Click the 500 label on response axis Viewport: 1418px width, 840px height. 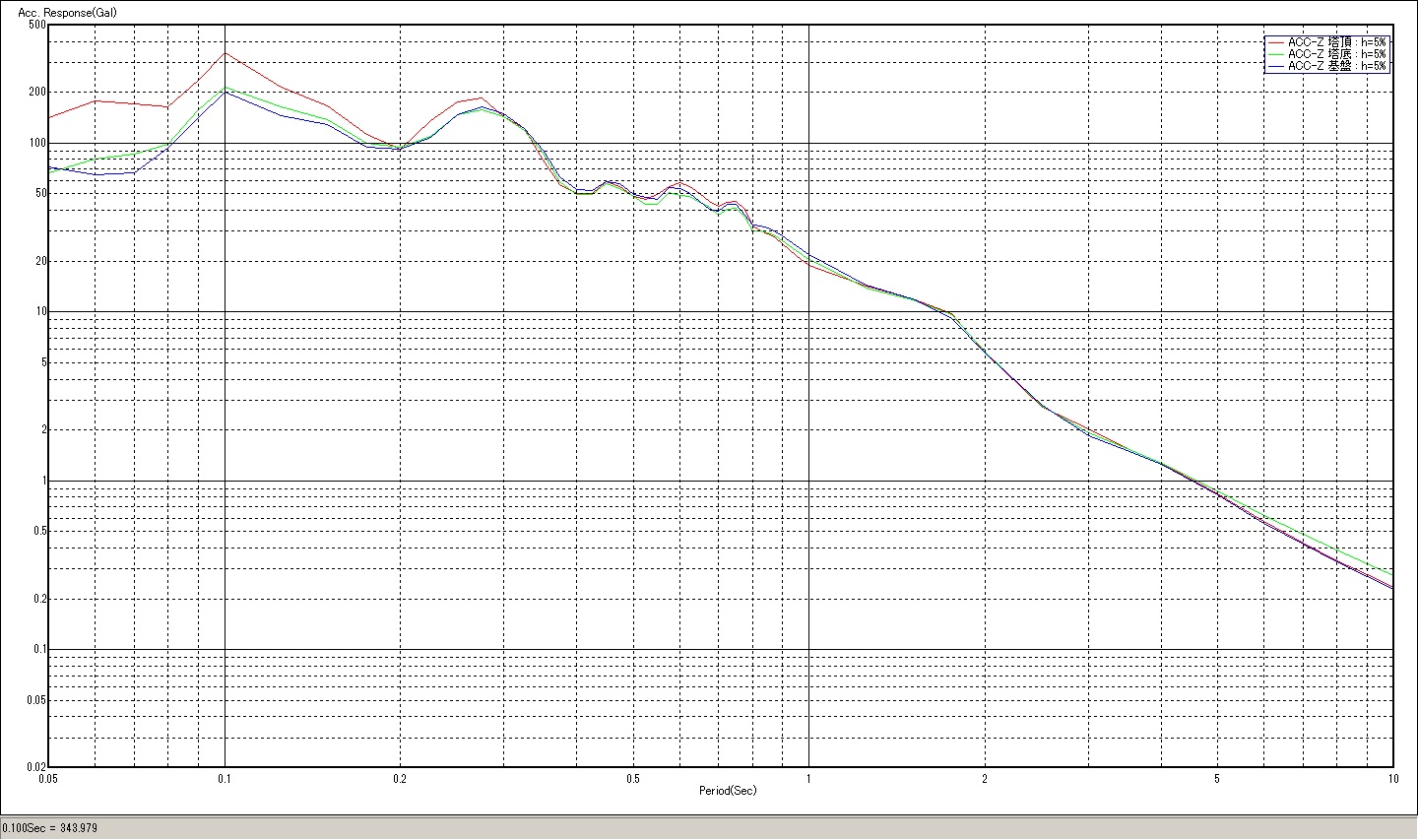[x=37, y=26]
